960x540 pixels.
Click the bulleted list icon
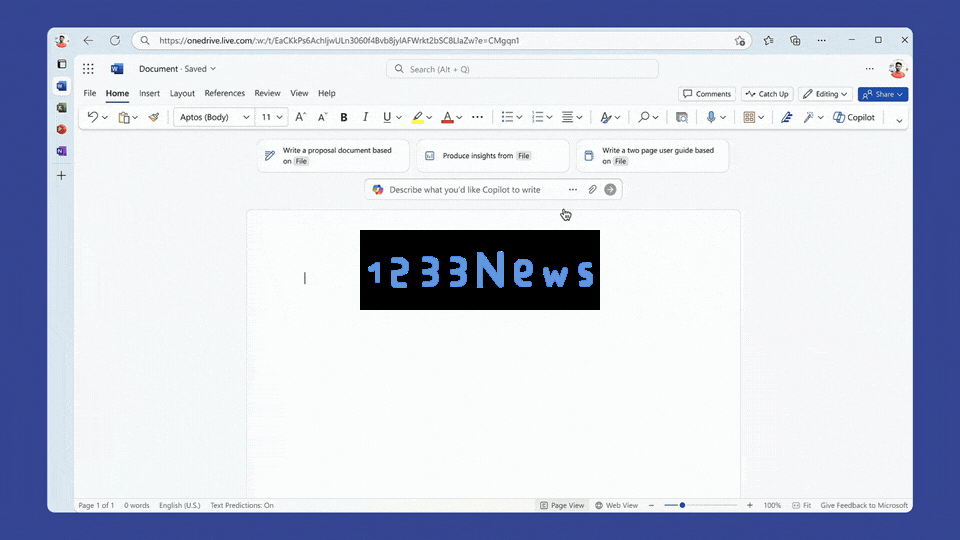tap(507, 117)
